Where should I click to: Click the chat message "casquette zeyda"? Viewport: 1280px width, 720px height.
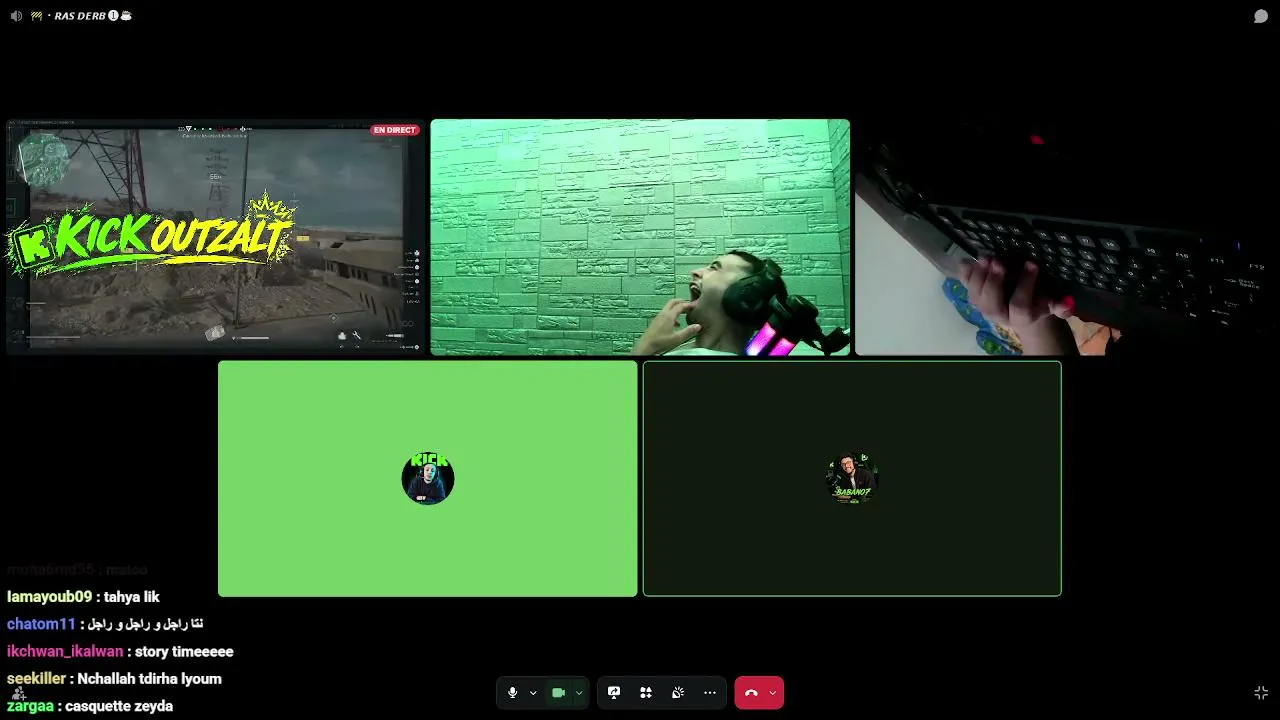119,706
